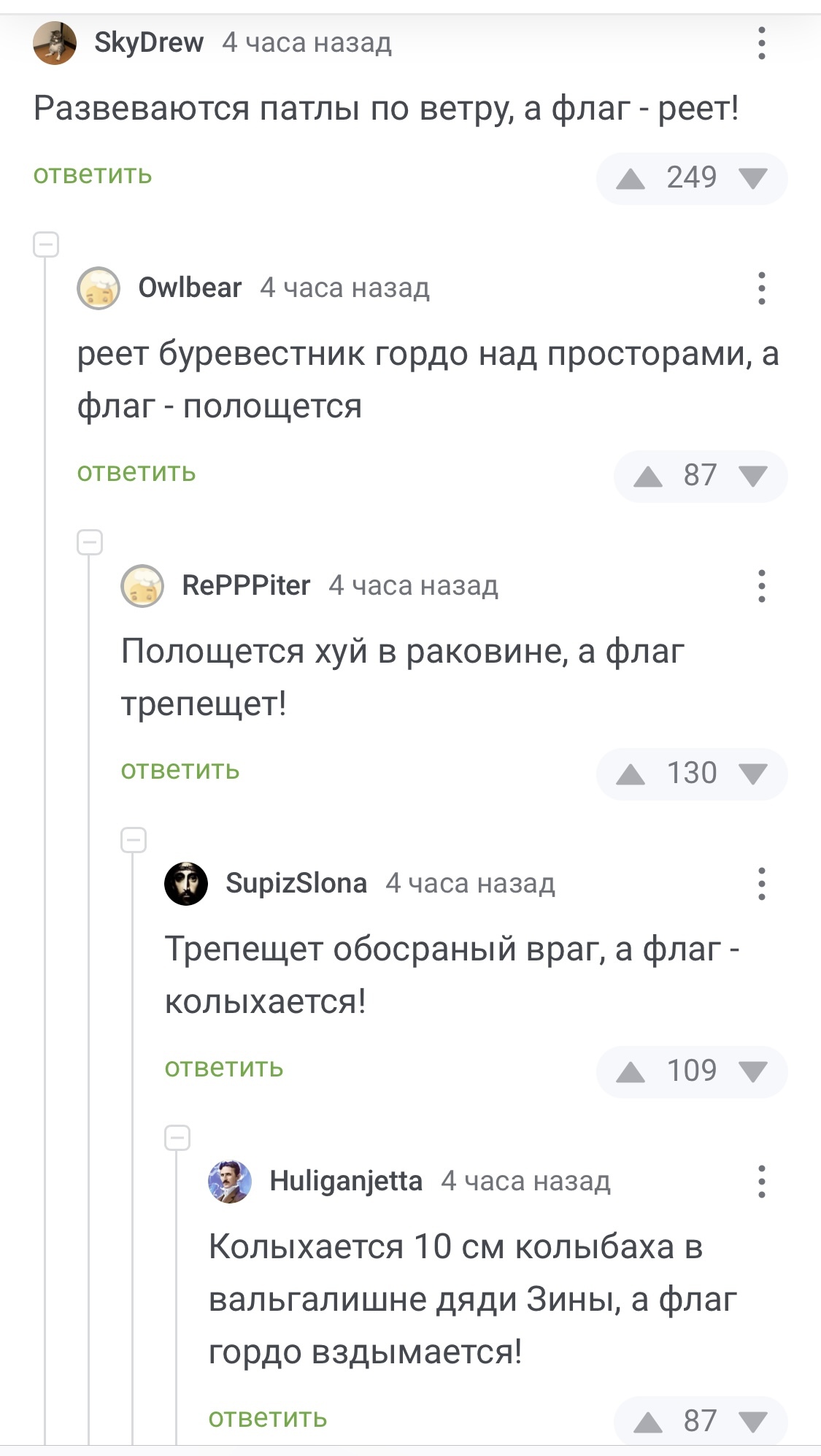Show options menu for SupizSlona's comment

[761, 884]
